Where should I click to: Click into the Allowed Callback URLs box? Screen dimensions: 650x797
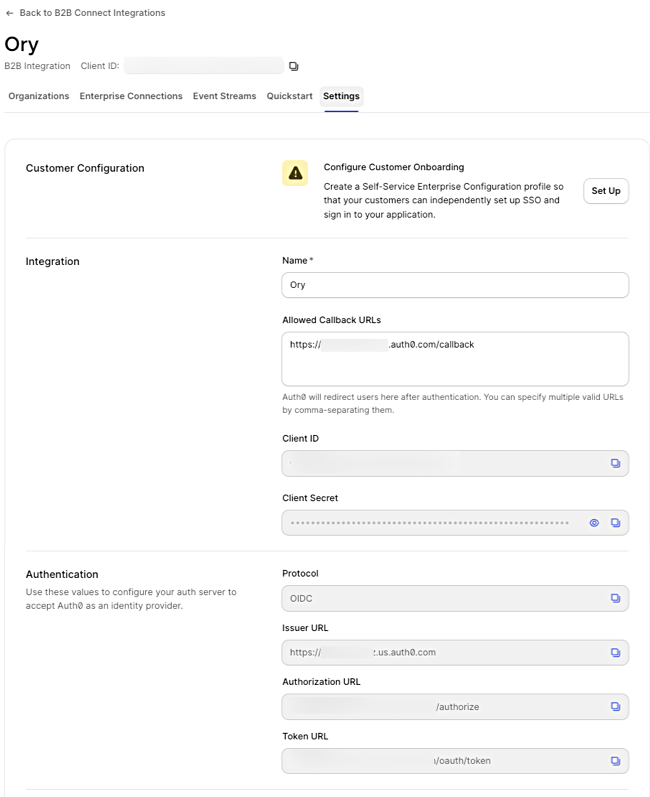point(455,359)
